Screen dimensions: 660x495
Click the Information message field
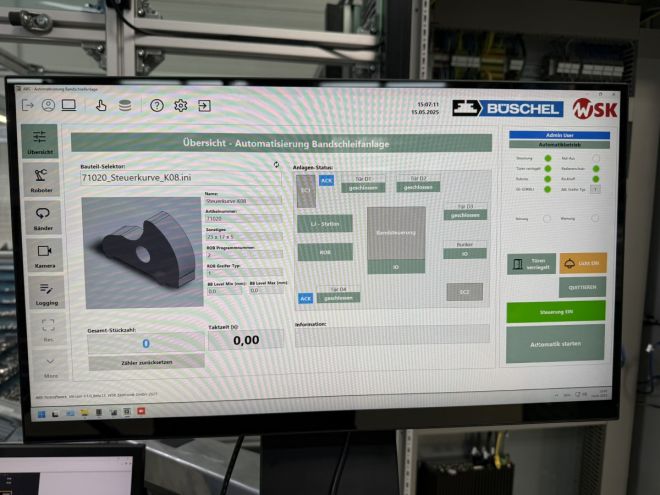click(392, 335)
